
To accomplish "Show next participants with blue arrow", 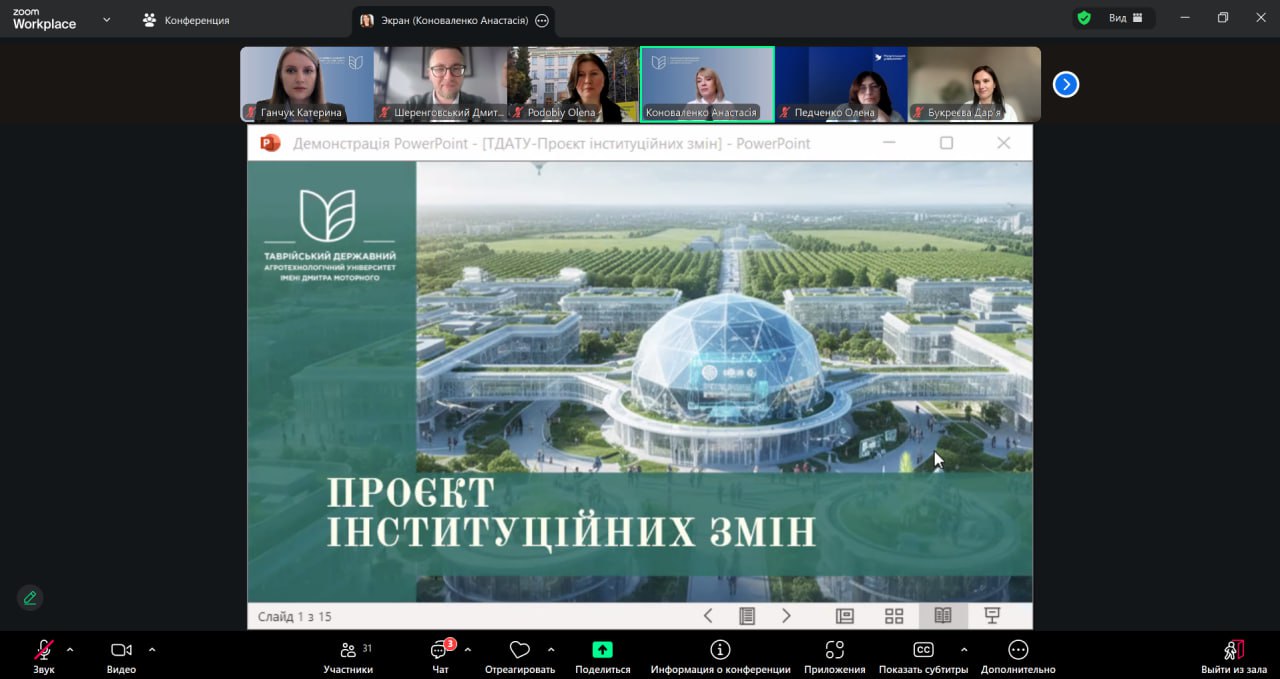I will 1066,85.
